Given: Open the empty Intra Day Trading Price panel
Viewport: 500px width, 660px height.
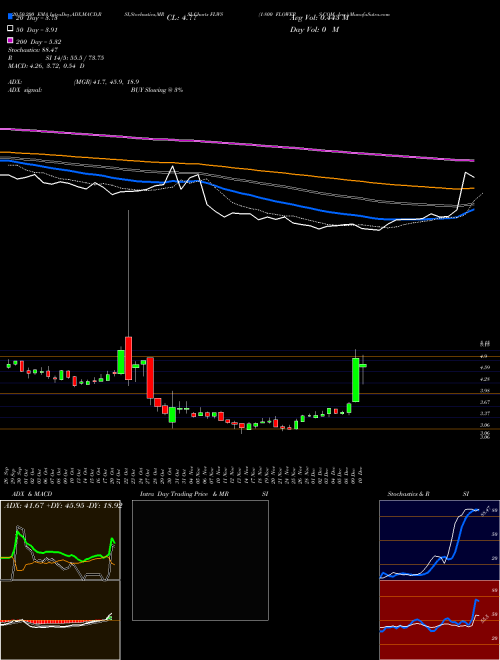Looking at the screenshot, I should coord(200,560).
